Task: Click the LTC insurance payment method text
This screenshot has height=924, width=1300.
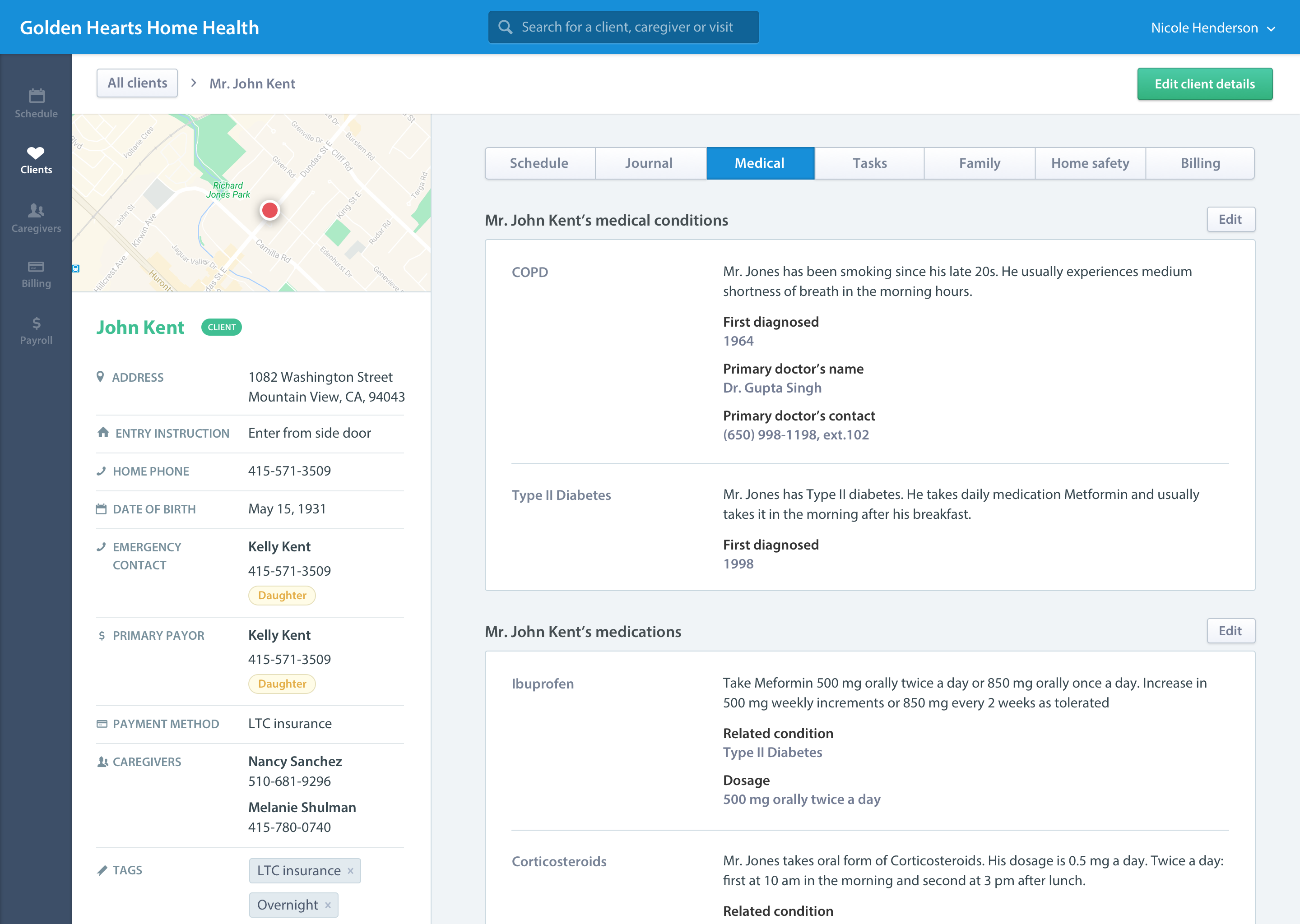Action: 290,723
